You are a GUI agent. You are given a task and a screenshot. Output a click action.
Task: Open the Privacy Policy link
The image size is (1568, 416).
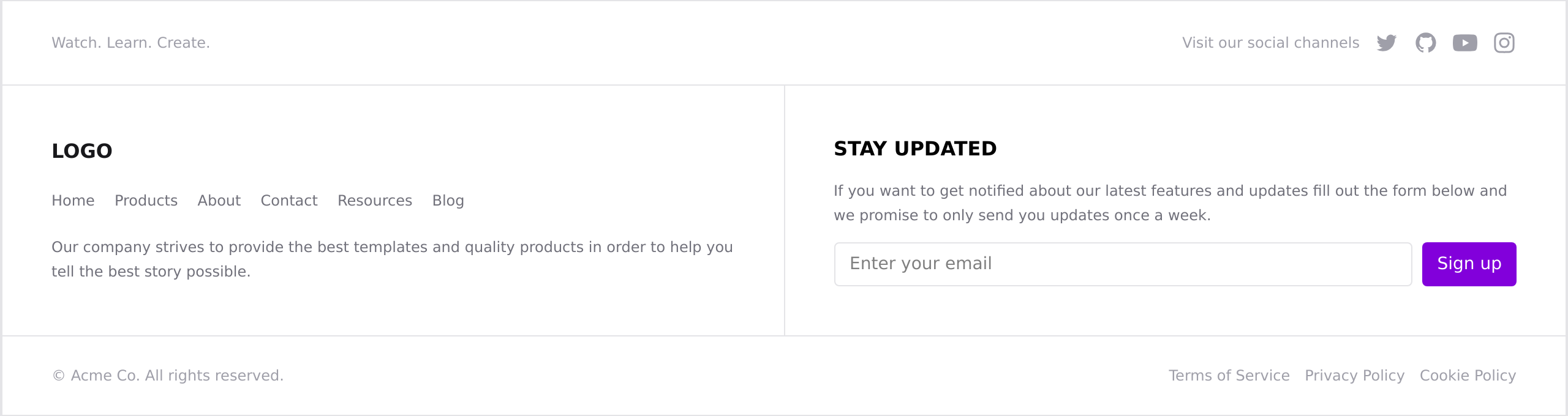[x=1355, y=376]
